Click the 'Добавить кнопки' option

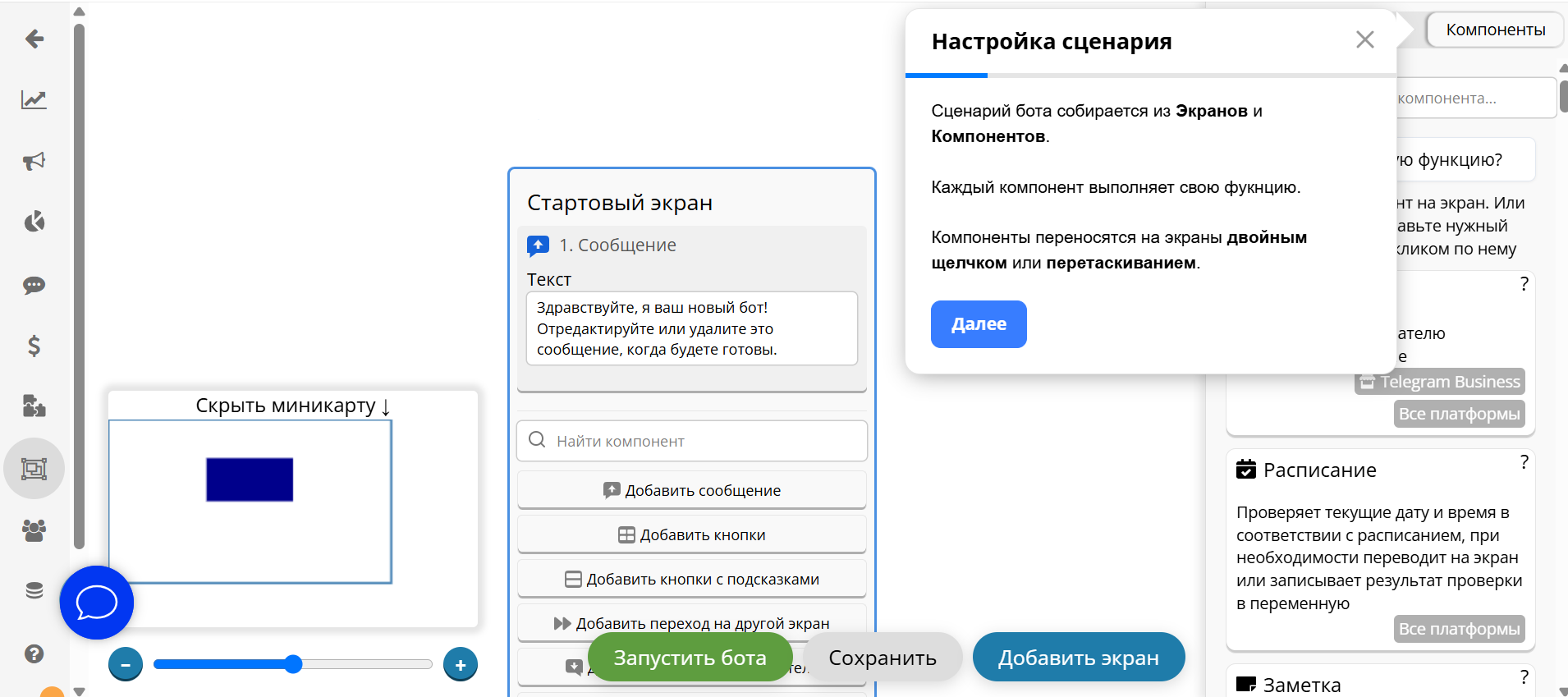pos(692,535)
